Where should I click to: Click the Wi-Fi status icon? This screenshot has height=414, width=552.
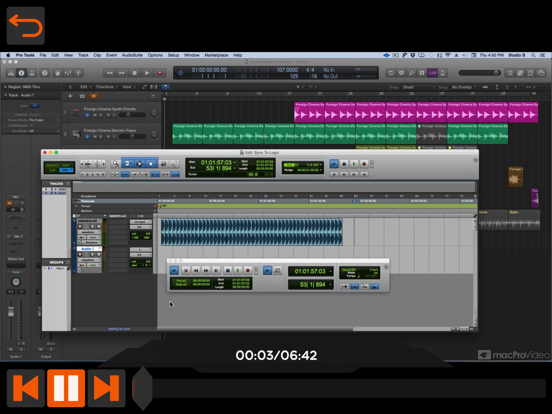point(448,55)
